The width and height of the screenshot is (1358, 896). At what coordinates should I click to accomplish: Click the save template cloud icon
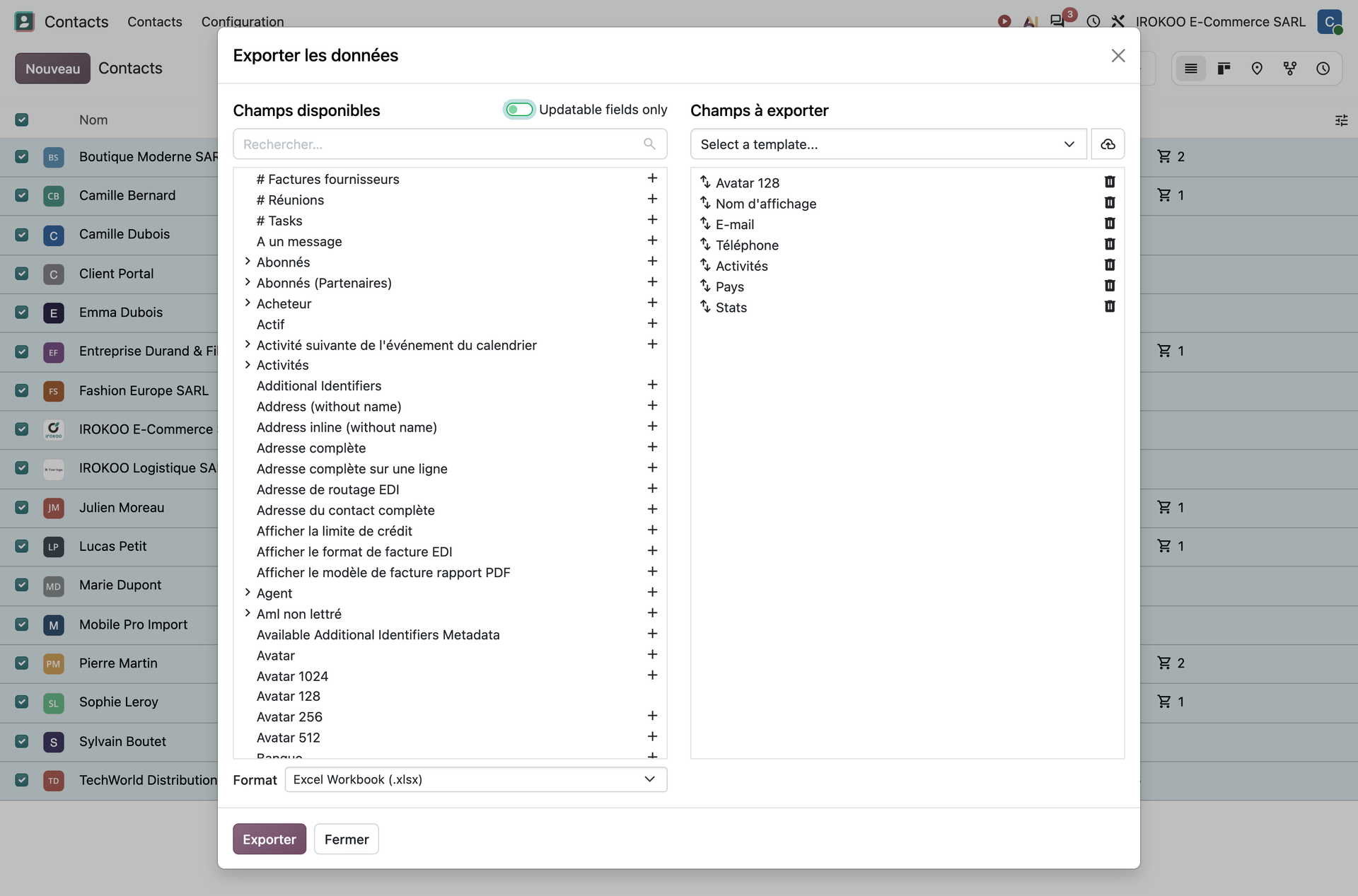point(1108,144)
